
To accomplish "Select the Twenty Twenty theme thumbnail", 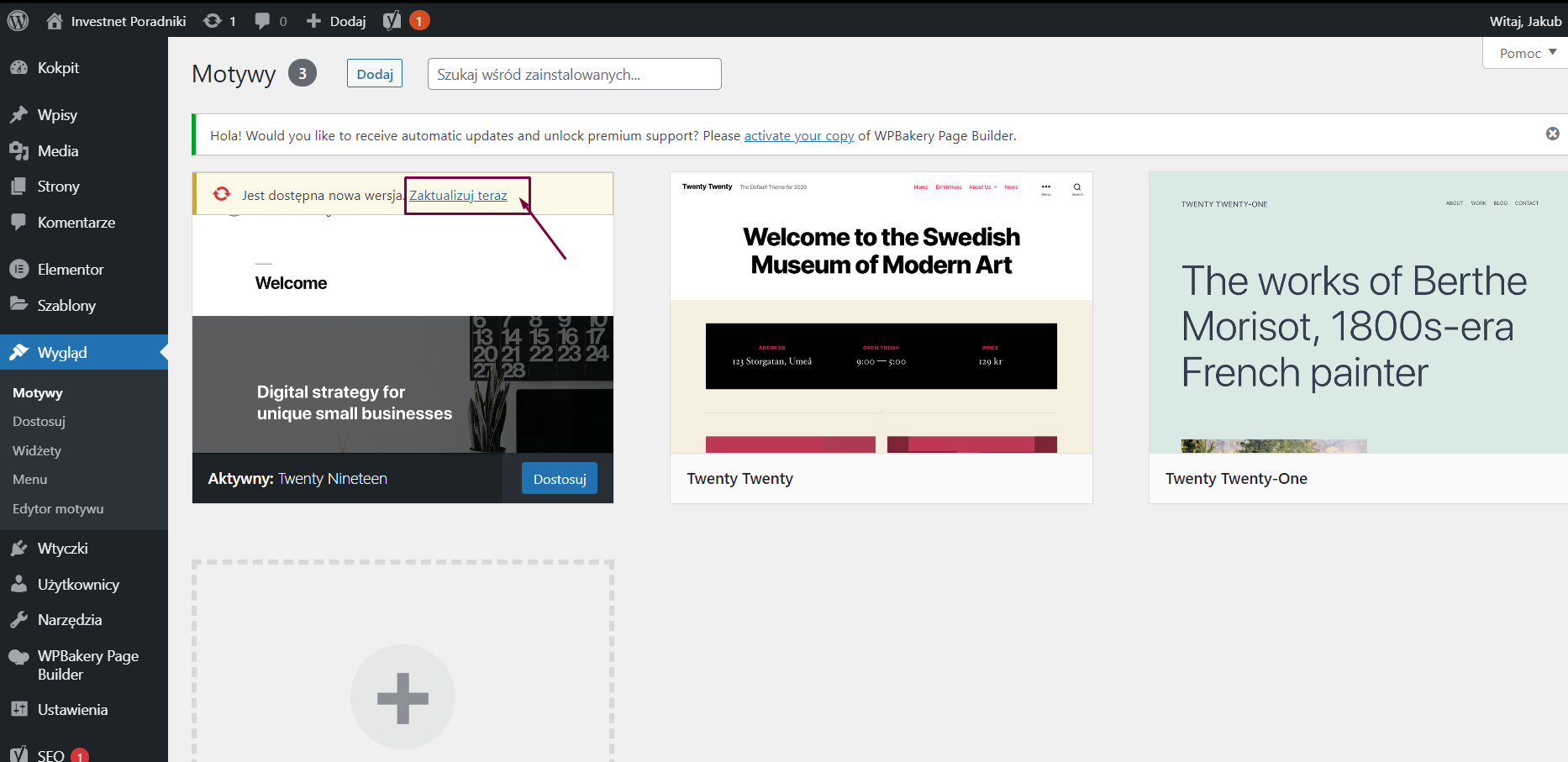I will click(x=881, y=313).
